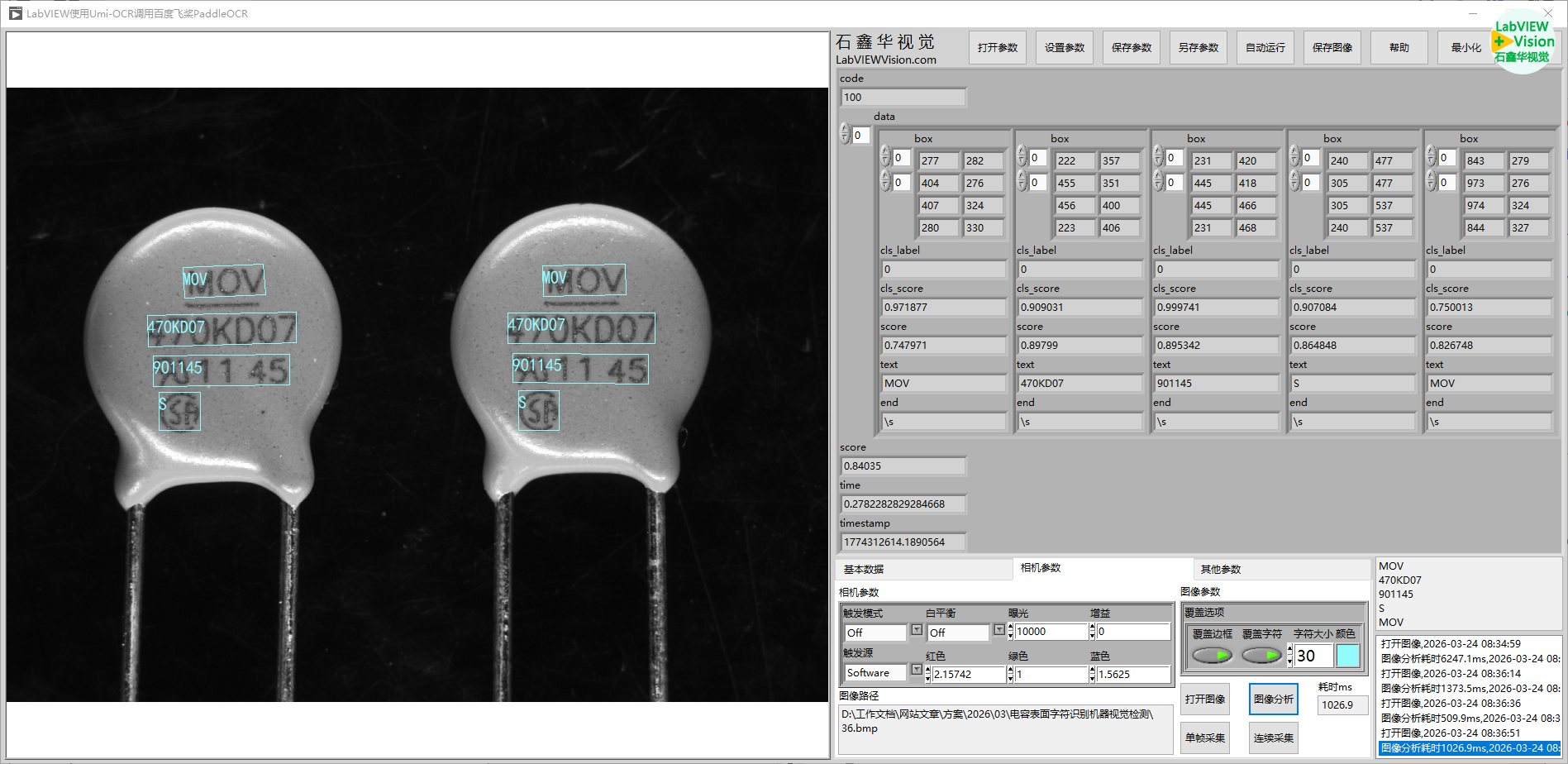The width and height of the screenshot is (1568, 764).
Task: Click the 曝光 exposure value stepper arrows
Action: pos(1010,632)
